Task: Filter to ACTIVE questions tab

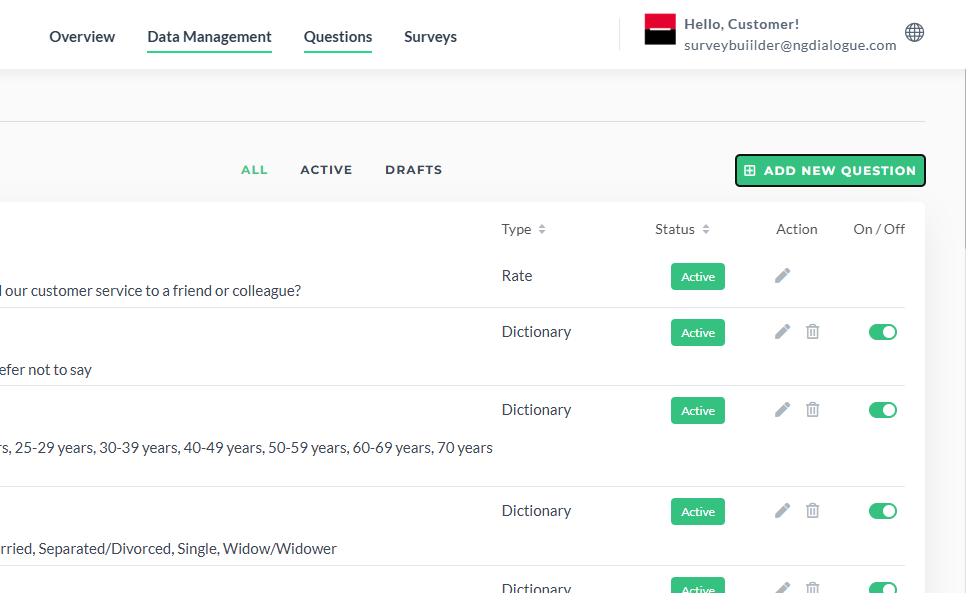Action: click(326, 170)
